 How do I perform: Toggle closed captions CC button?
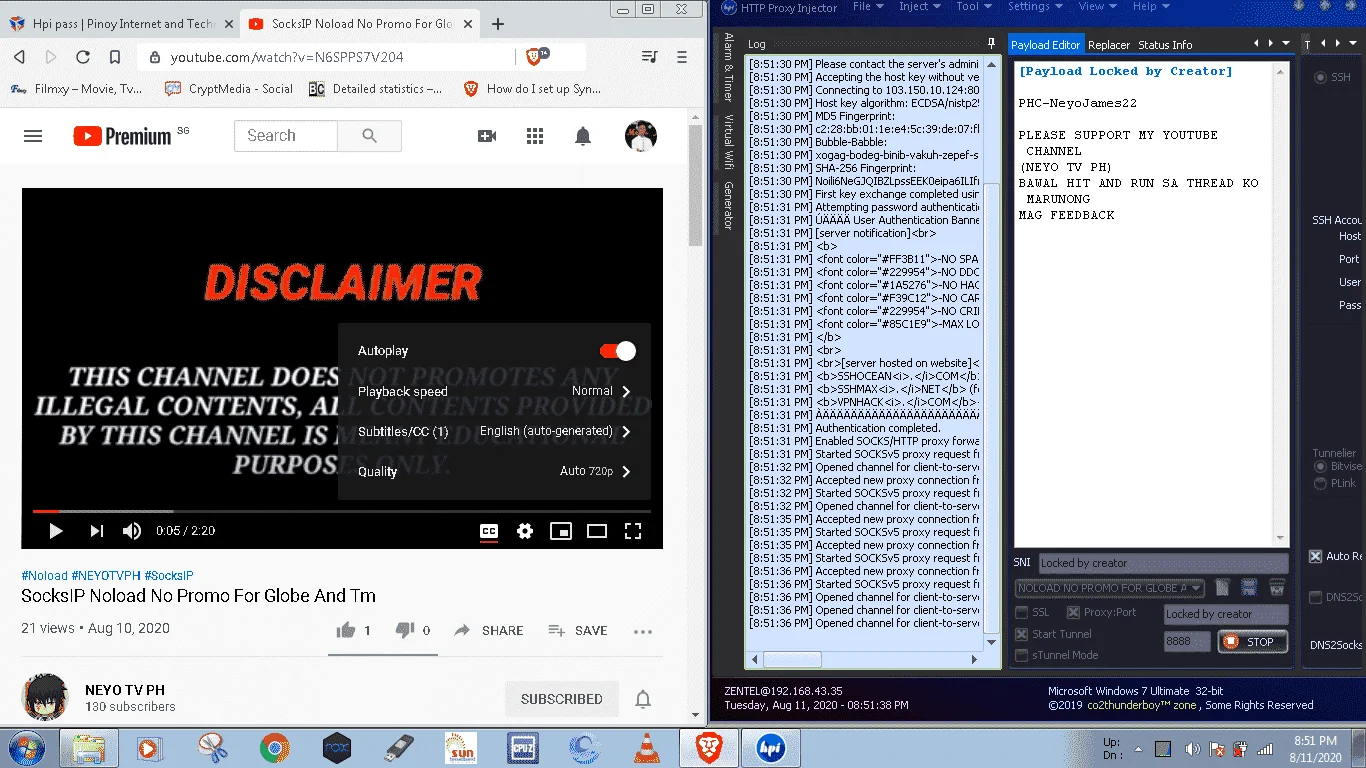tap(489, 531)
